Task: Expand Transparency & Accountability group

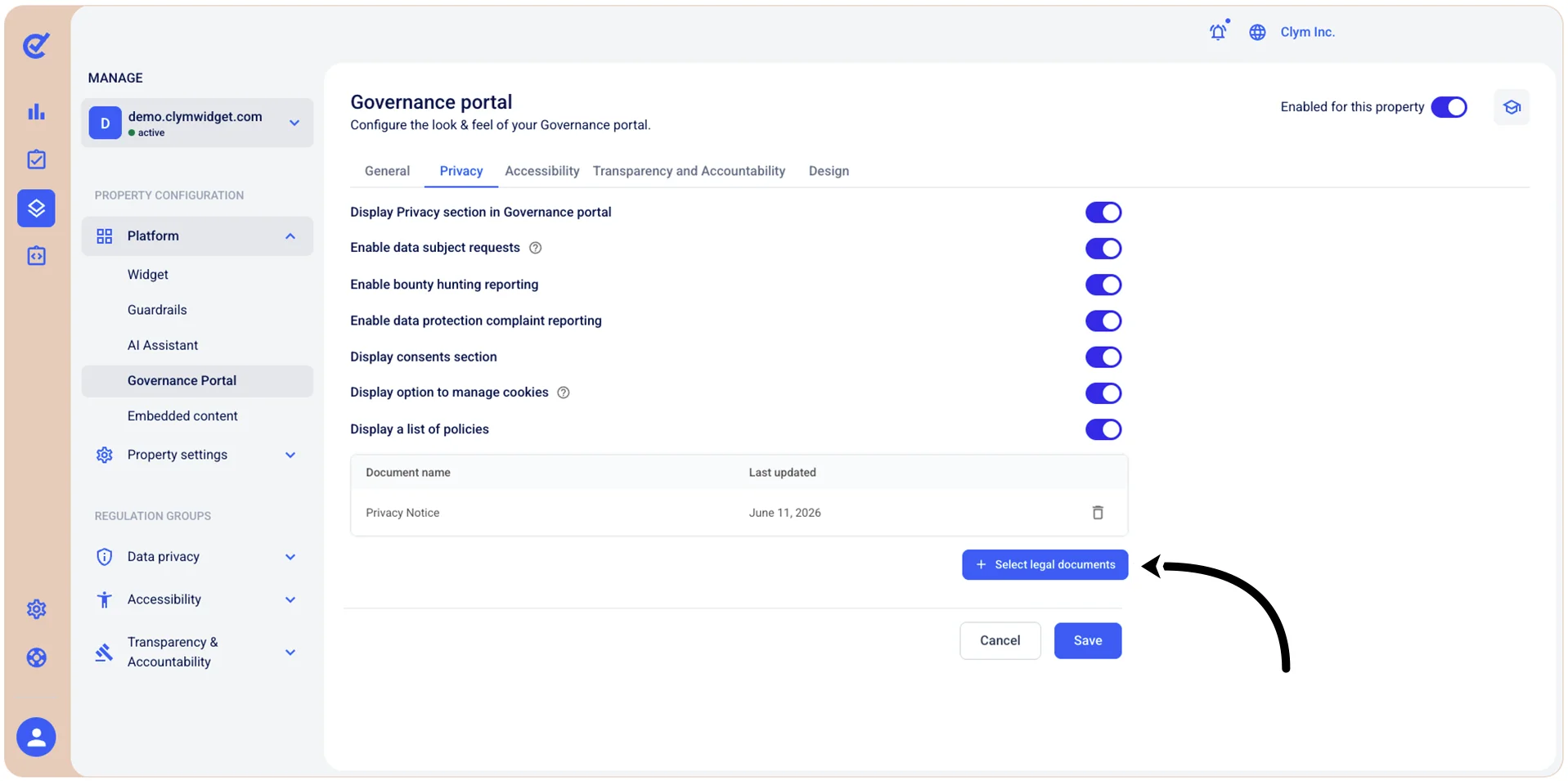Action: click(197, 652)
